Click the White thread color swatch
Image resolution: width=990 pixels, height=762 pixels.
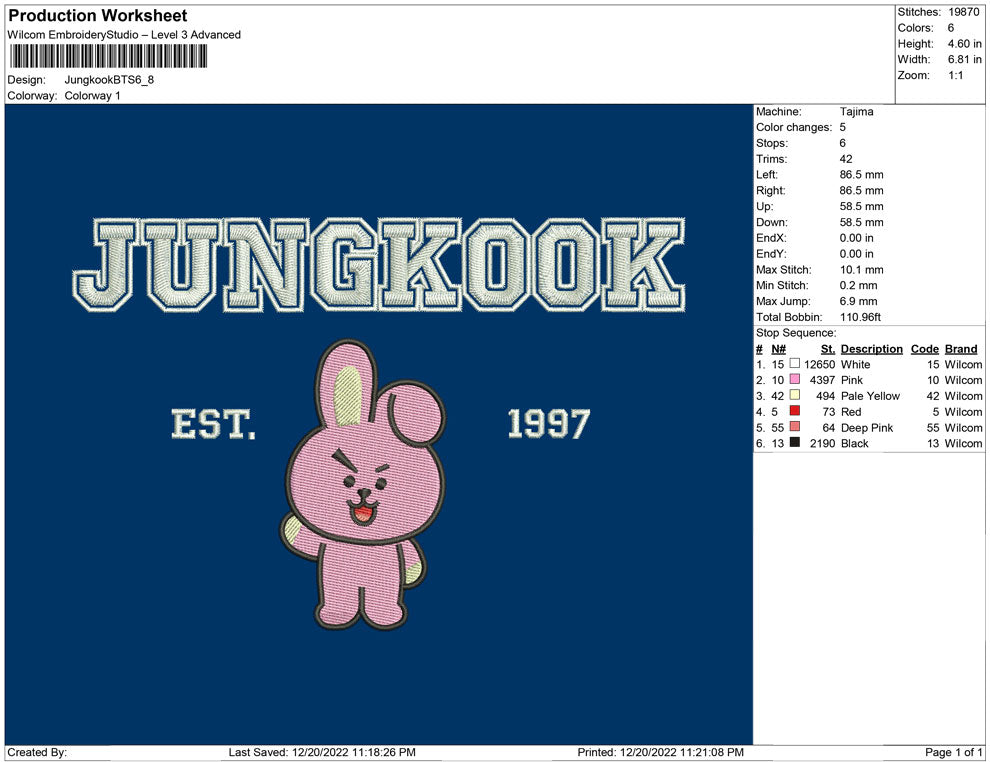(795, 364)
